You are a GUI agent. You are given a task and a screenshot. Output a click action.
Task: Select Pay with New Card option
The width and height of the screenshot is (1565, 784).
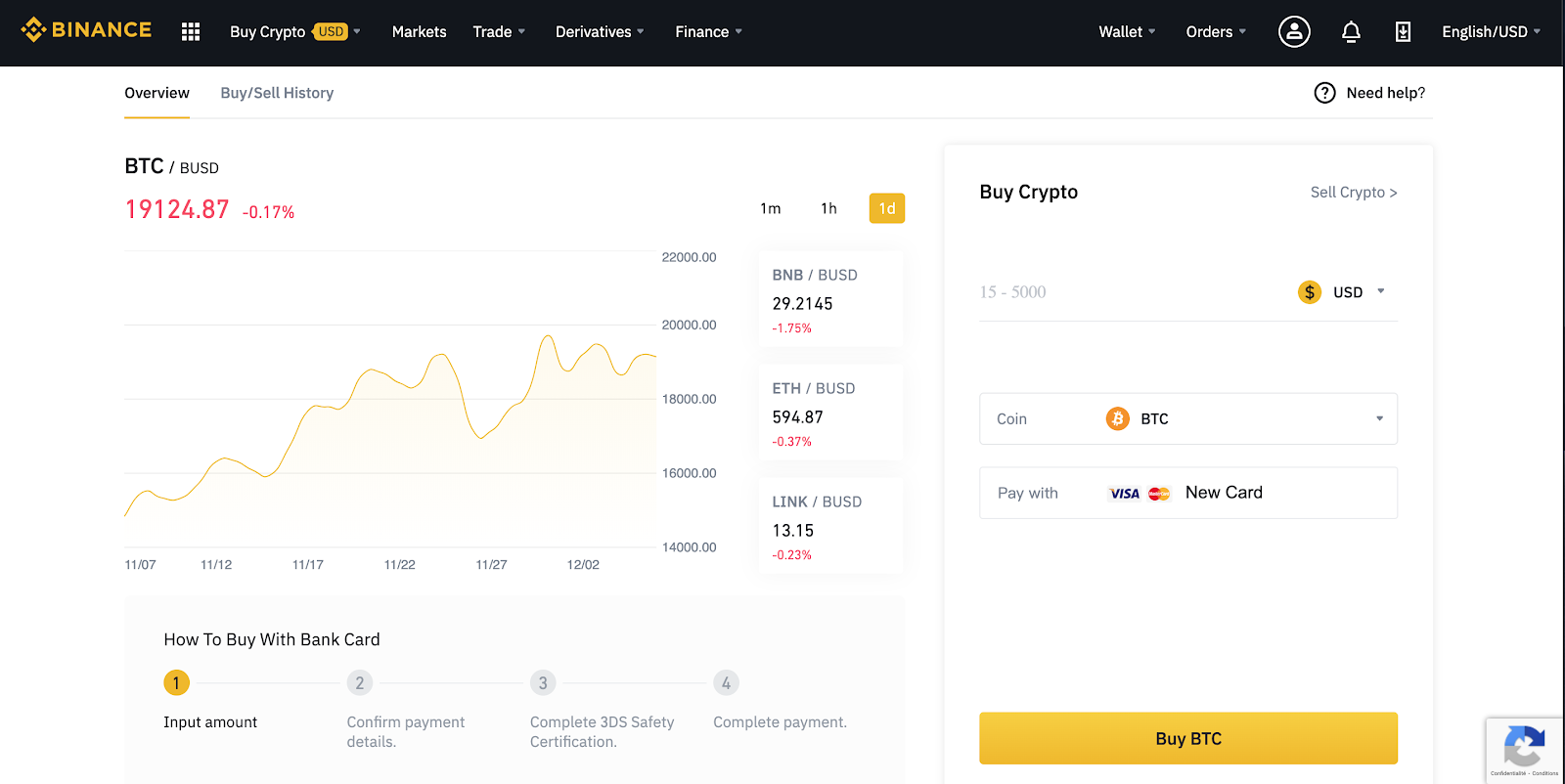[x=1188, y=493]
